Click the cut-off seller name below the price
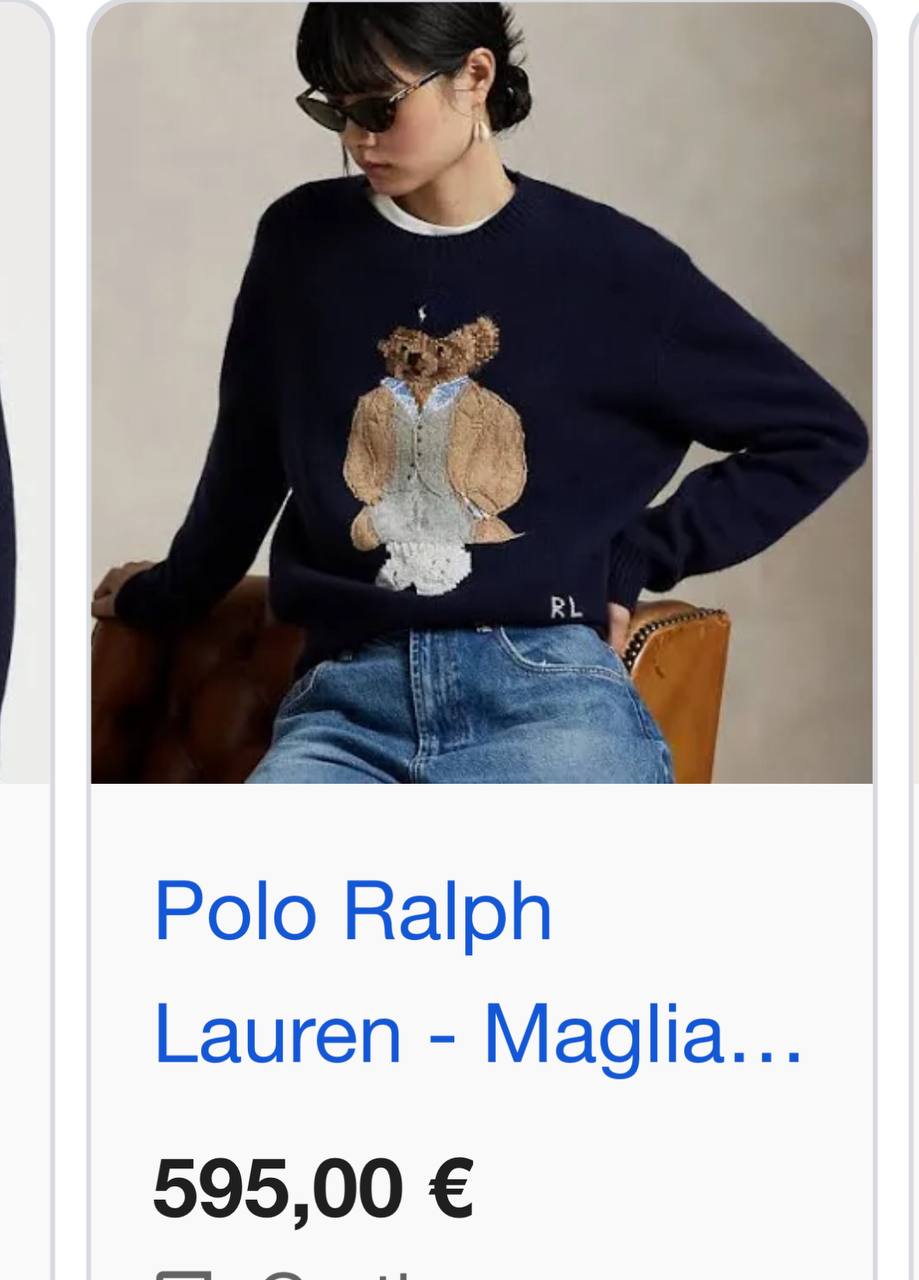Screen dimensions: 919x1280 coord(350,1274)
